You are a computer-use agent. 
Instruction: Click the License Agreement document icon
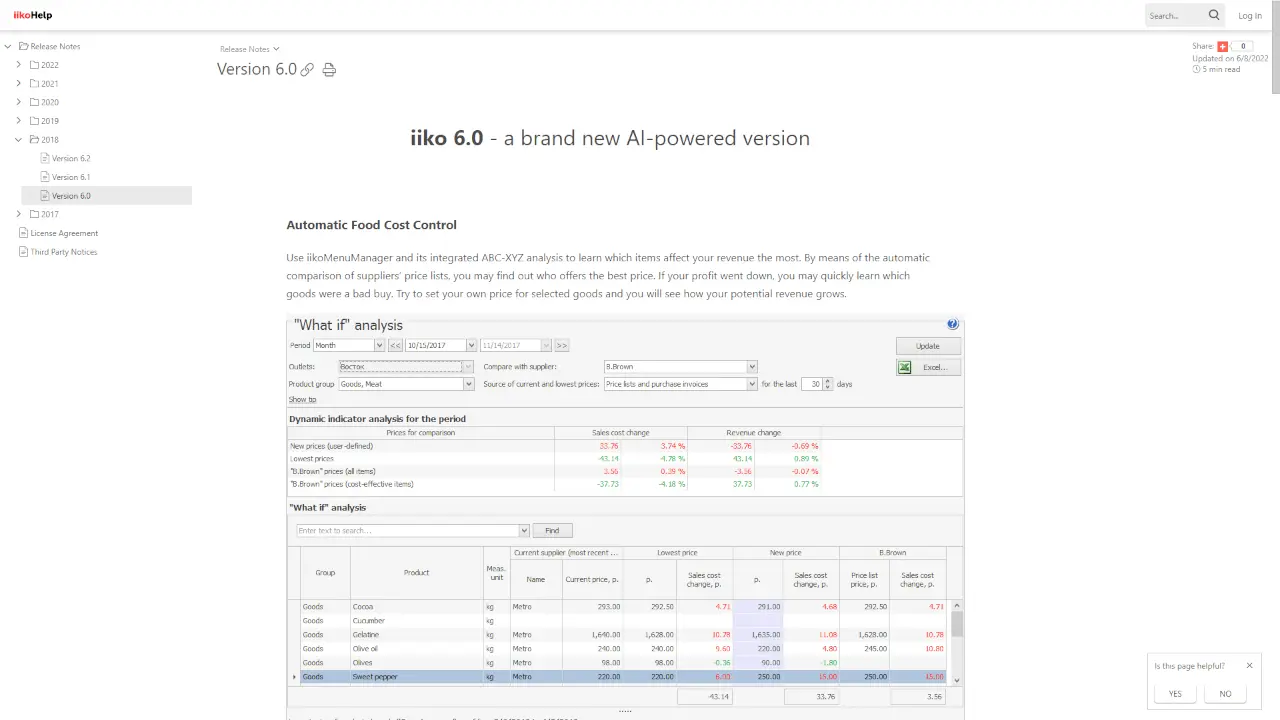pyautogui.click(x=23, y=233)
